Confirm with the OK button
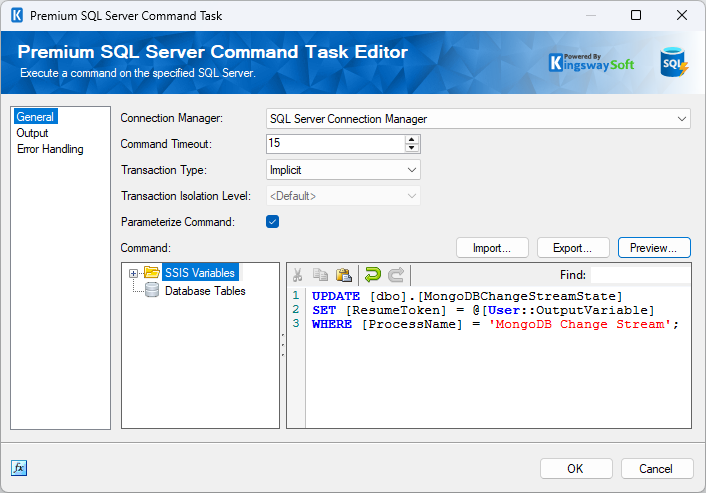The width and height of the screenshot is (706, 493). click(576, 469)
